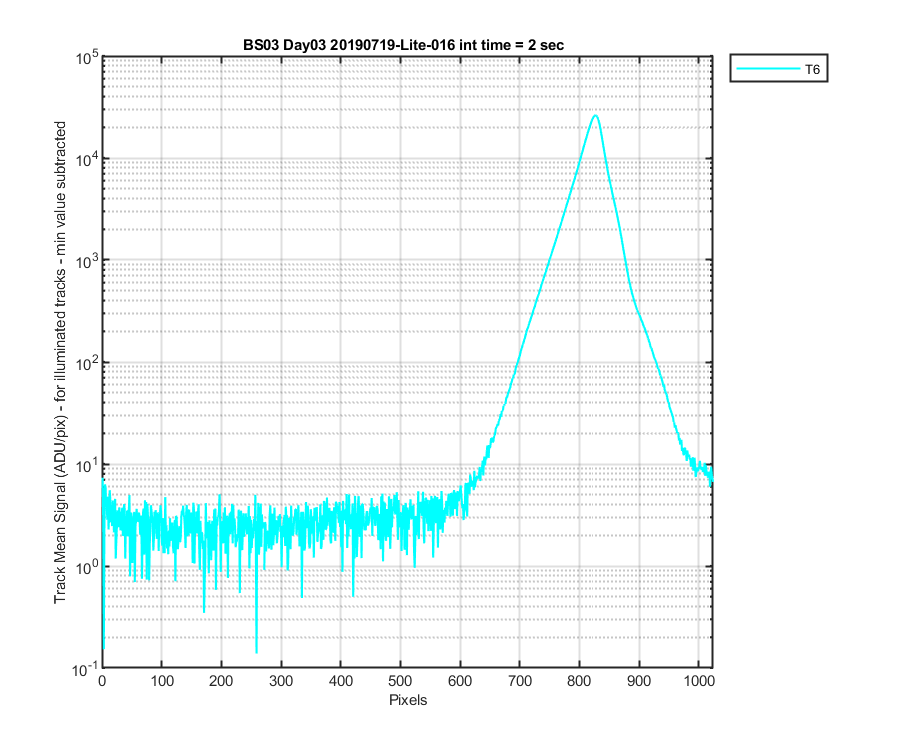Viewport: 900px width, 750px height.
Task: Click the peak of the cyan T6 curve
Action: point(595,116)
